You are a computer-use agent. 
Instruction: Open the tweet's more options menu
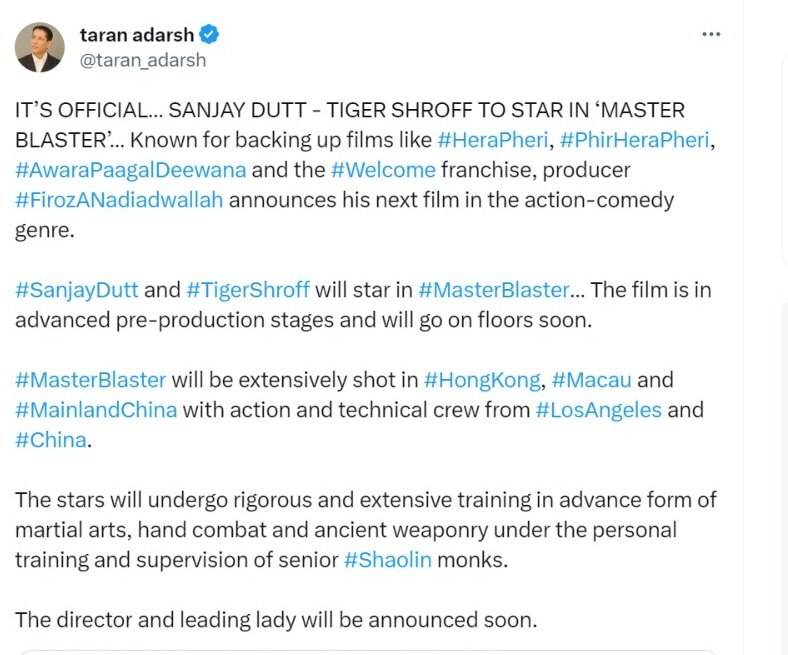coord(711,34)
